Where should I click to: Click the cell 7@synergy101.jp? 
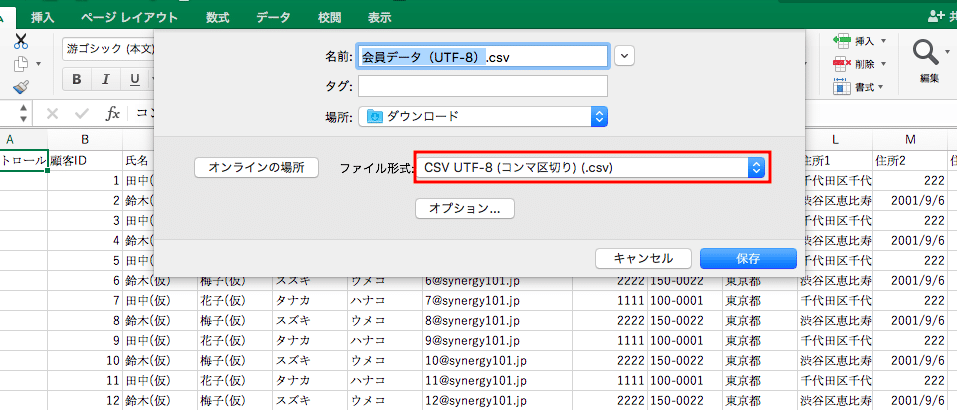point(497,300)
